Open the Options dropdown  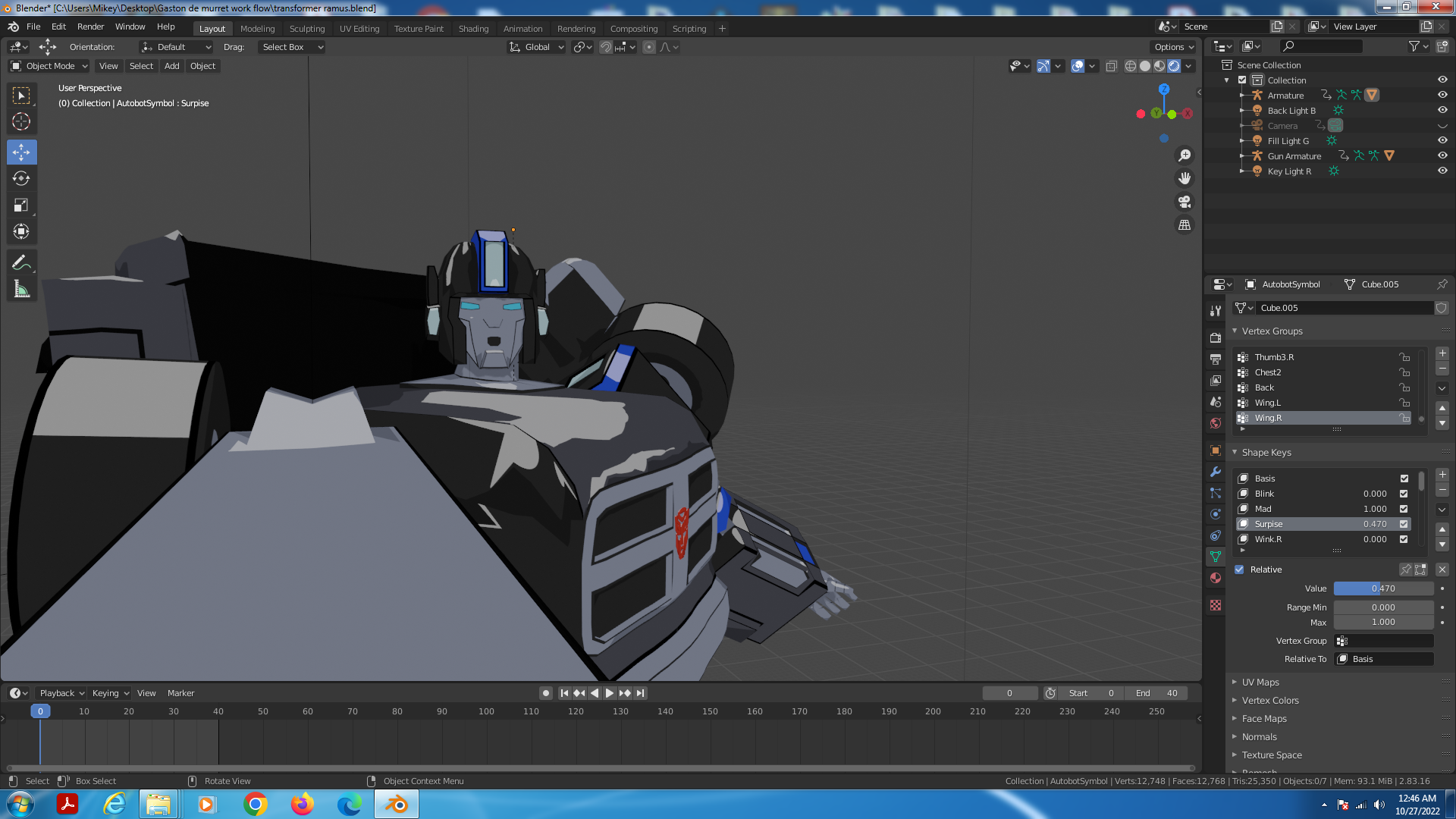pyautogui.click(x=1174, y=47)
